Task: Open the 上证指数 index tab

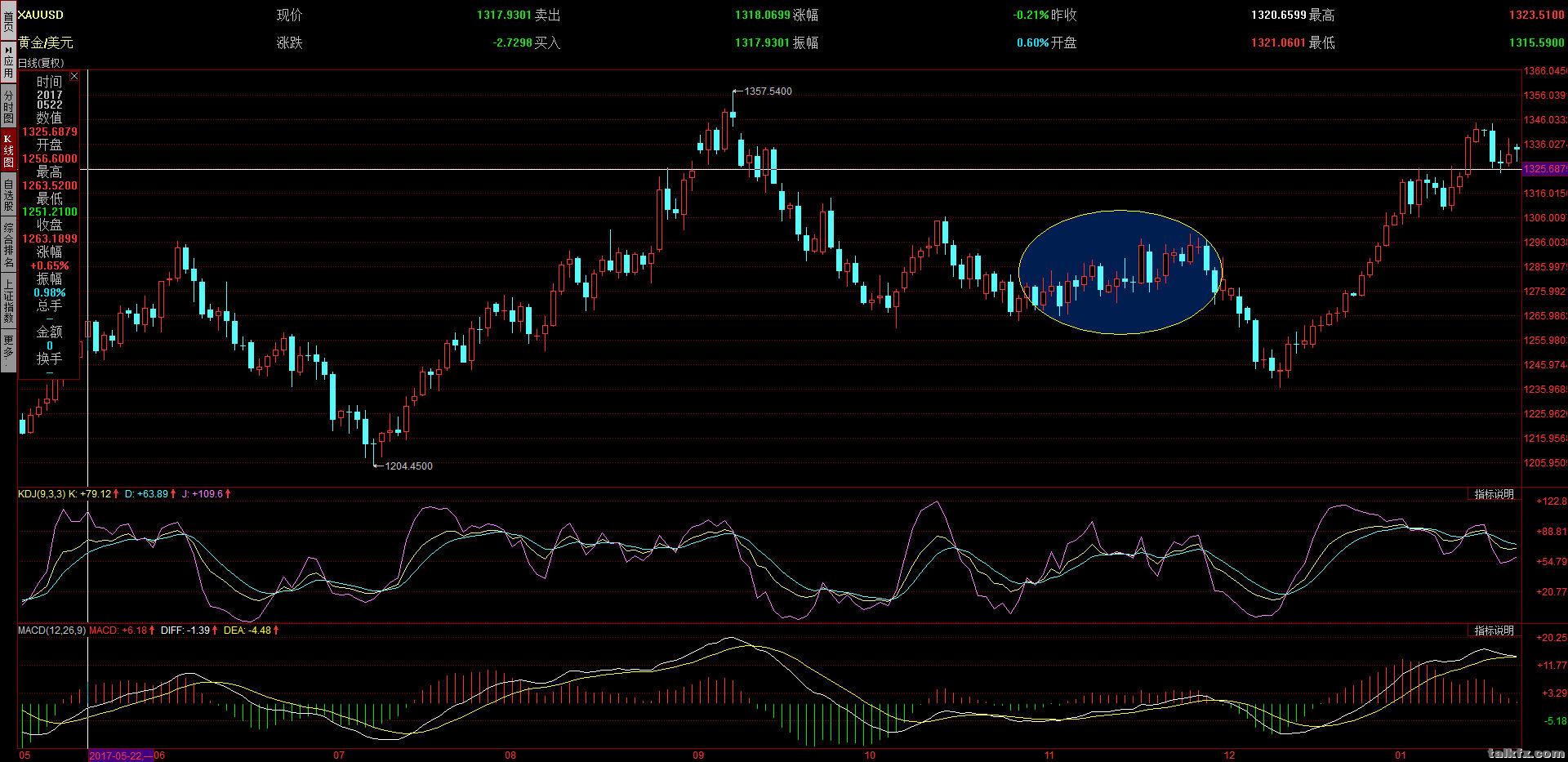Action: [8, 301]
